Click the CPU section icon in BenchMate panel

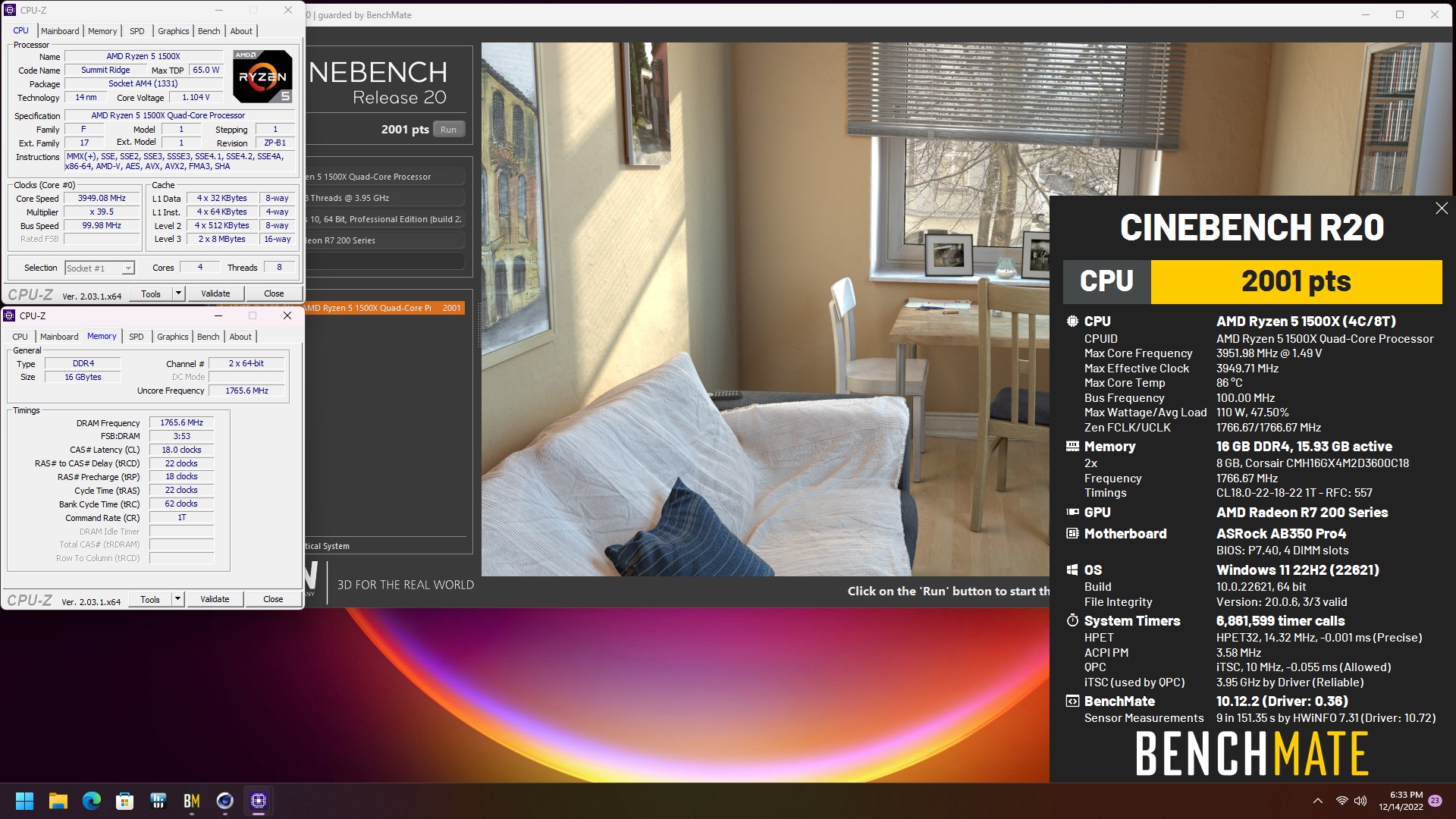(x=1072, y=322)
